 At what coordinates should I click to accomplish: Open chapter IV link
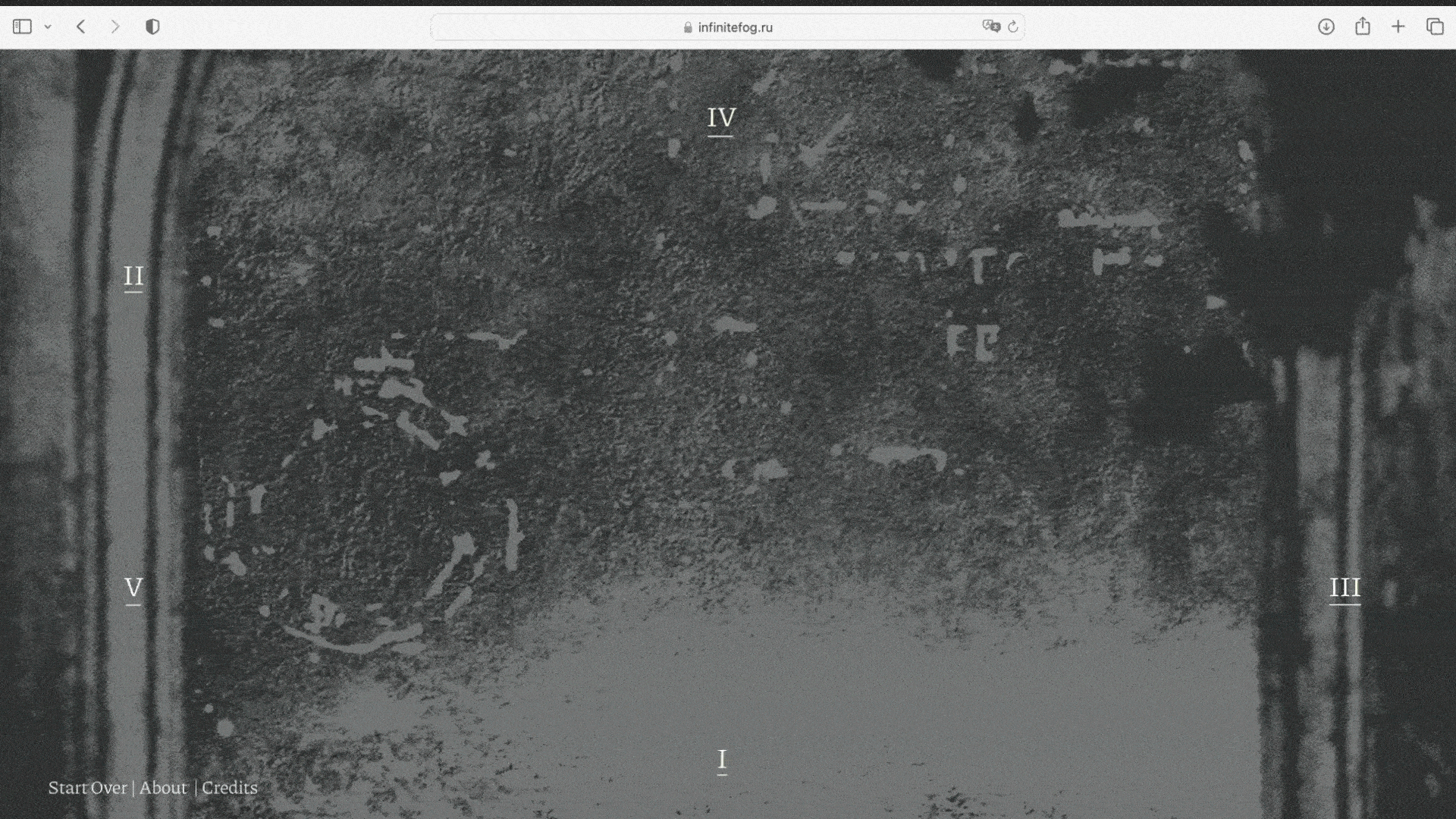pyautogui.click(x=721, y=118)
